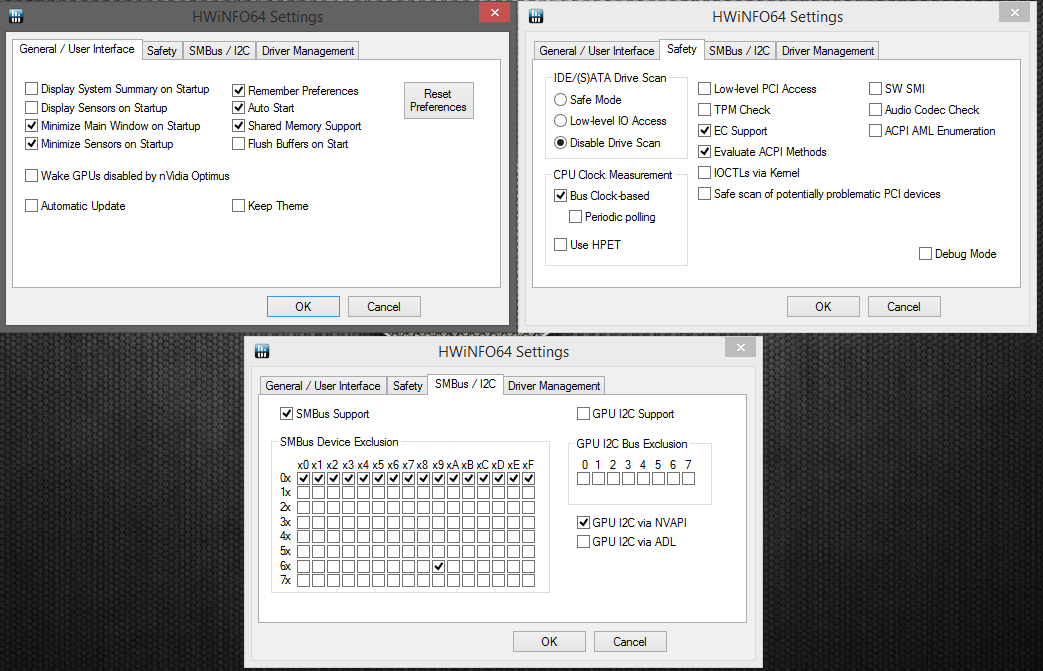Select Safe Mode drive scan option

pyautogui.click(x=588, y=100)
